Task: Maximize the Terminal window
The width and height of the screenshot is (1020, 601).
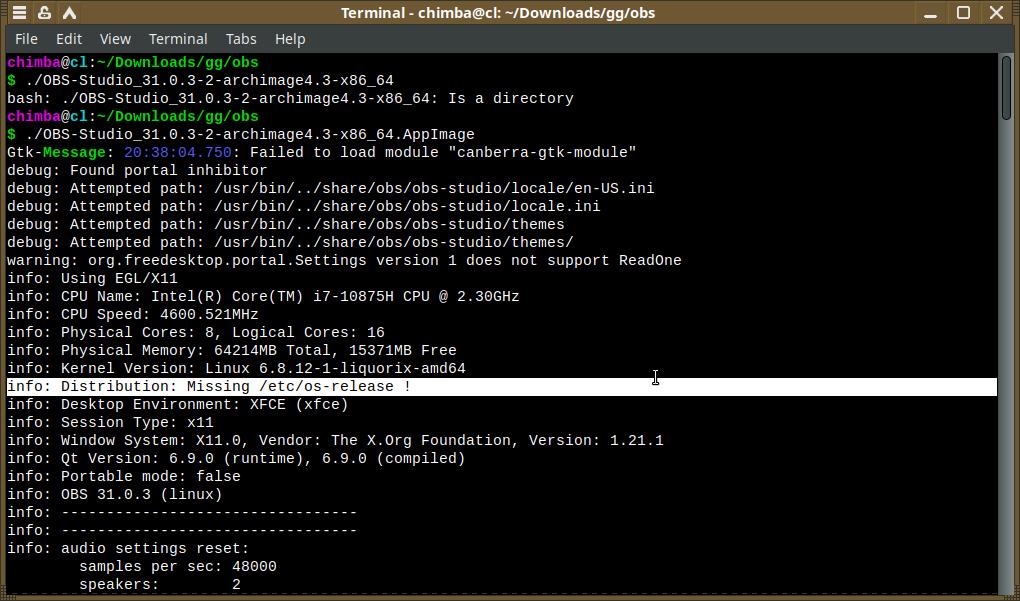Action: [963, 12]
